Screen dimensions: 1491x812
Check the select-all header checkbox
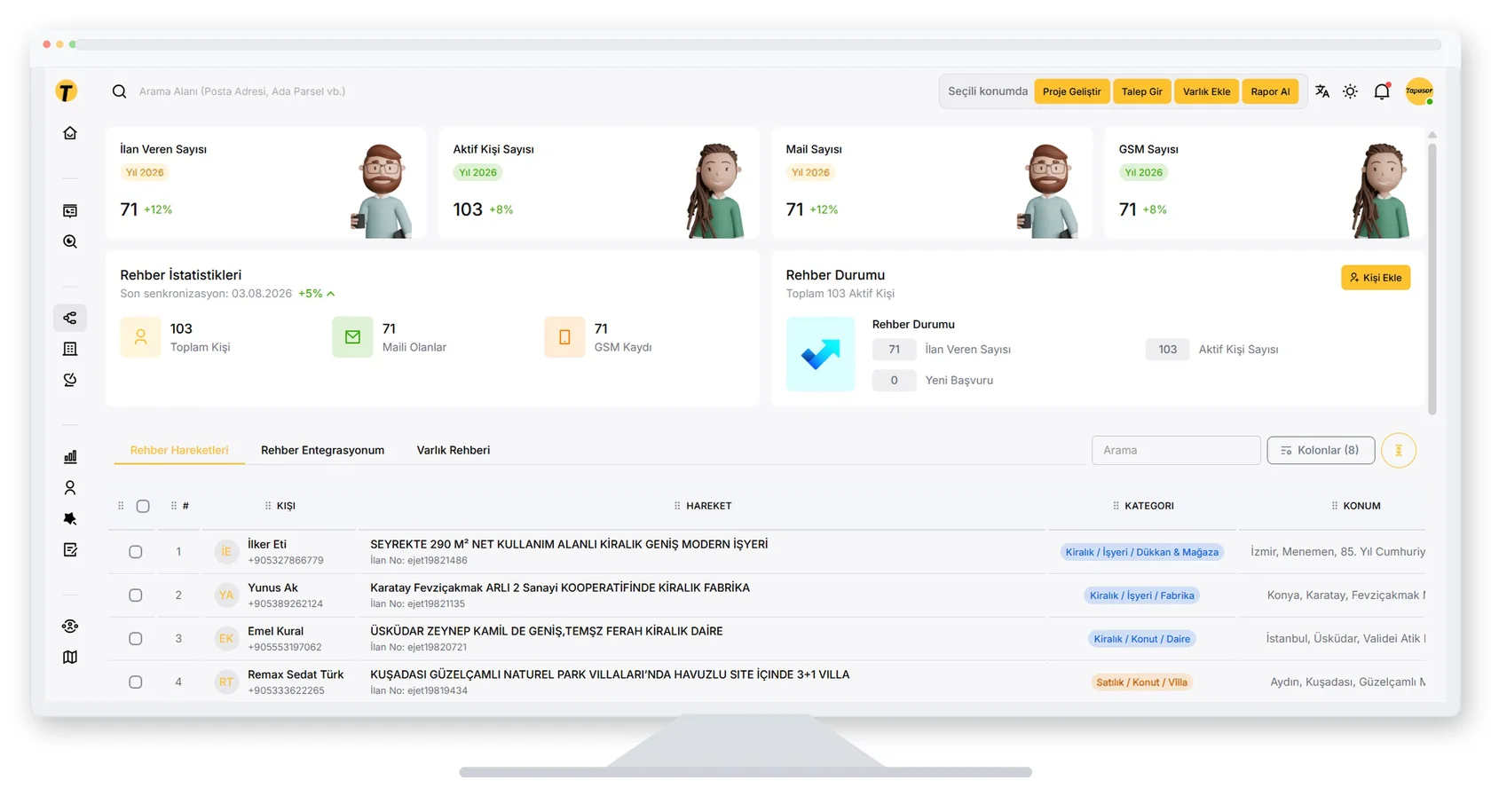(x=143, y=506)
